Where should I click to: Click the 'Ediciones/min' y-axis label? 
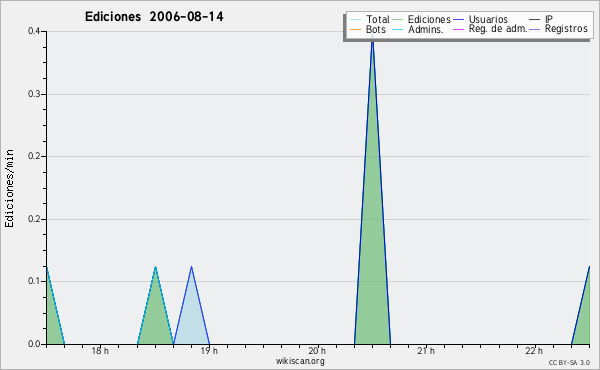[9, 189]
